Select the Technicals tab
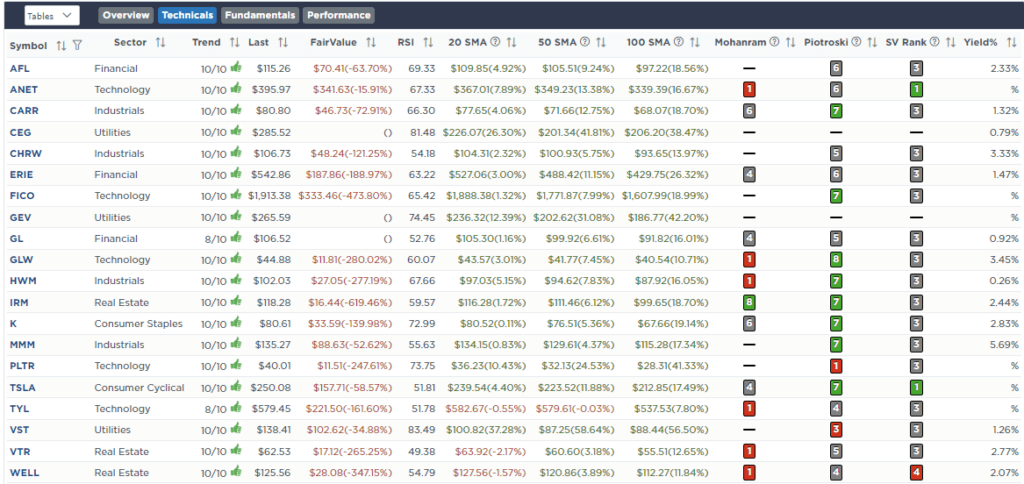The height and width of the screenshot is (484, 1024). coord(187,15)
